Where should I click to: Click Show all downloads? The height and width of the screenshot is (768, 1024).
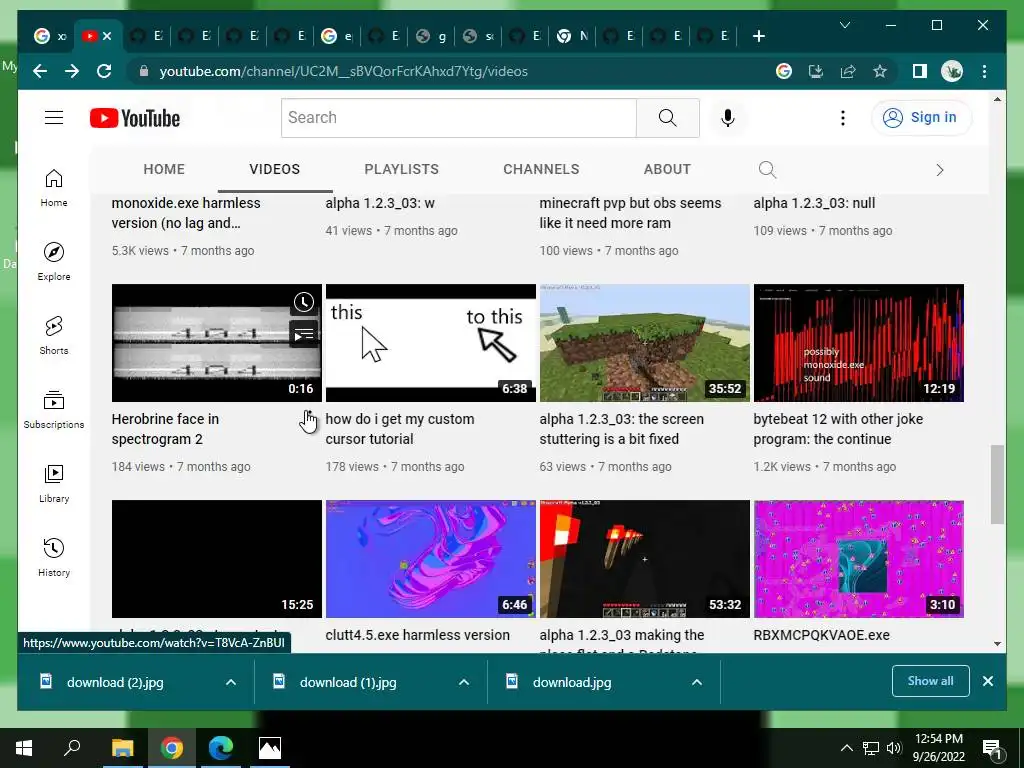tap(930, 681)
